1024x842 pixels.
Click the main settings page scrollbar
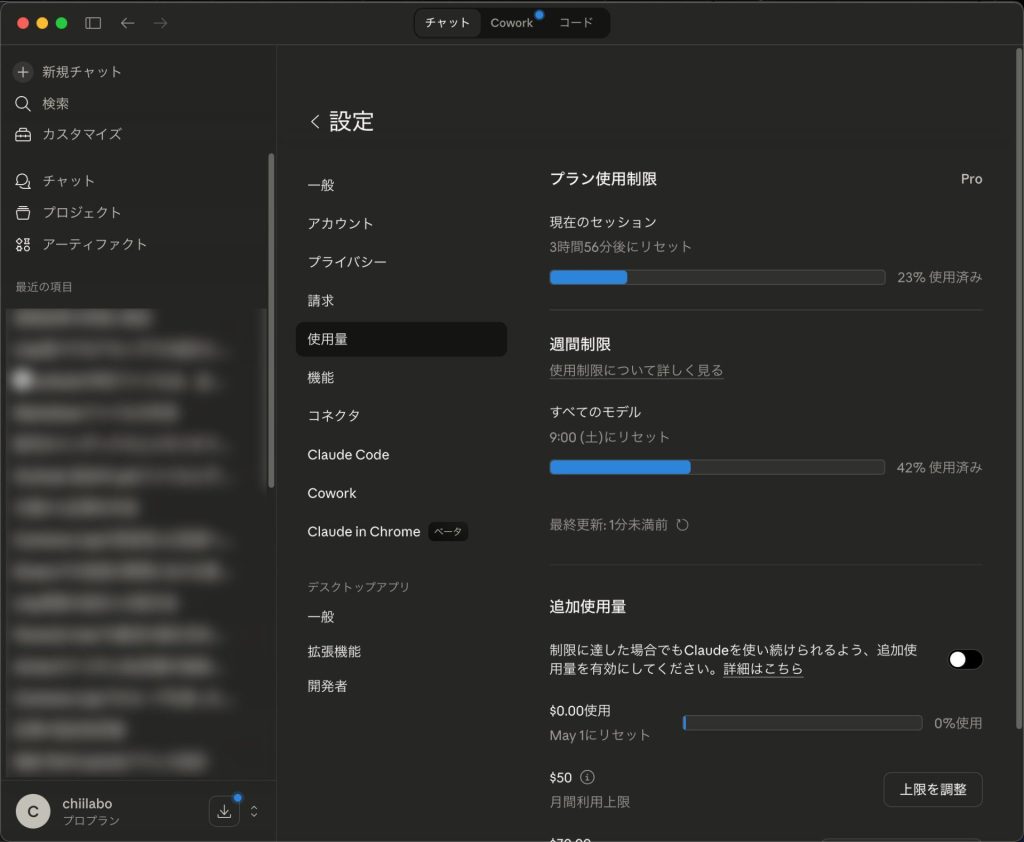coord(1019,389)
